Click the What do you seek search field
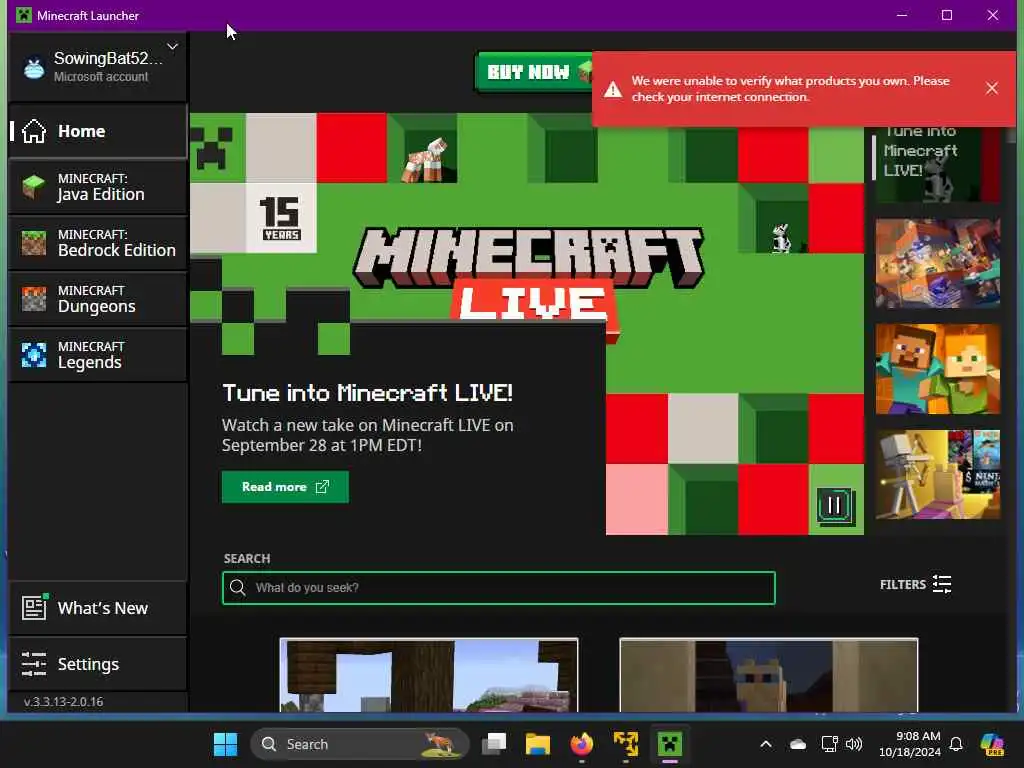The image size is (1024, 768). click(499, 588)
